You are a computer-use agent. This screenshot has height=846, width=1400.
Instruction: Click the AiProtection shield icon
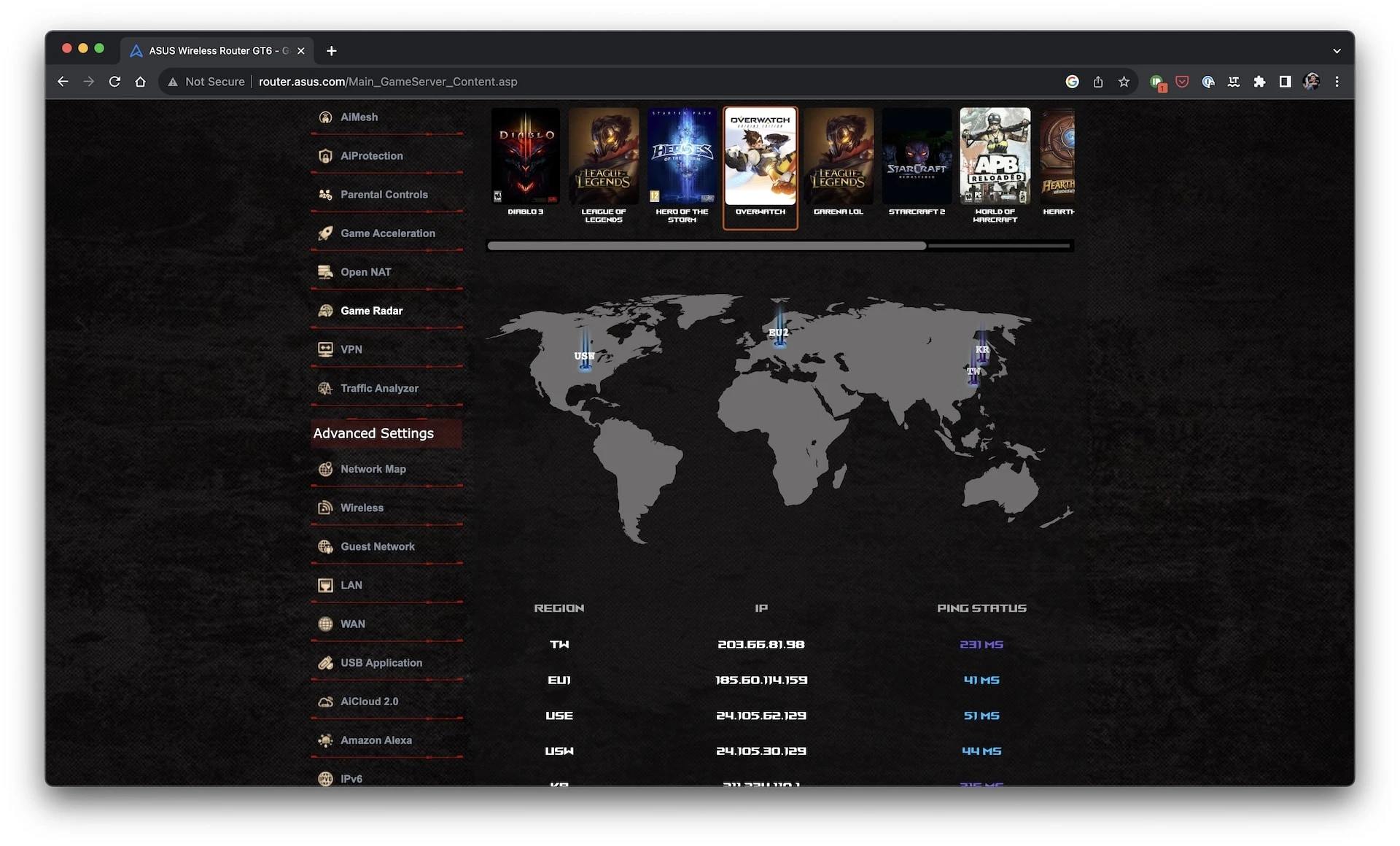pyautogui.click(x=325, y=156)
